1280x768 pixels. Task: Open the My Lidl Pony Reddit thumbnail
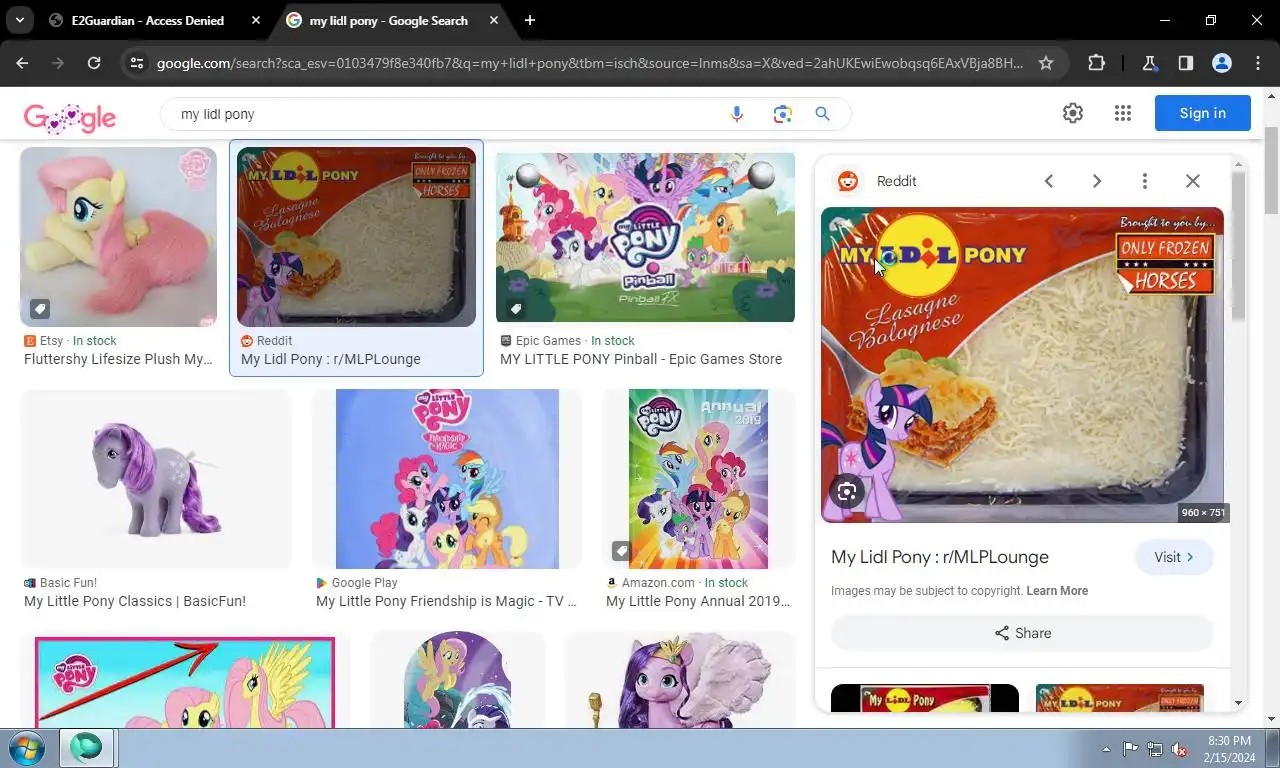coord(356,237)
